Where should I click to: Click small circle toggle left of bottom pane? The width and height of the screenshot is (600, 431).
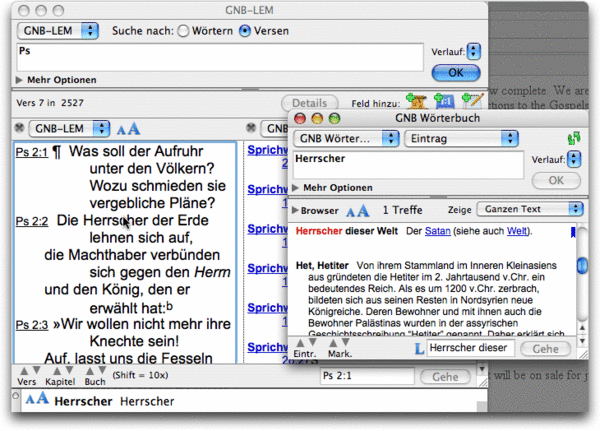[x=16, y=395]
